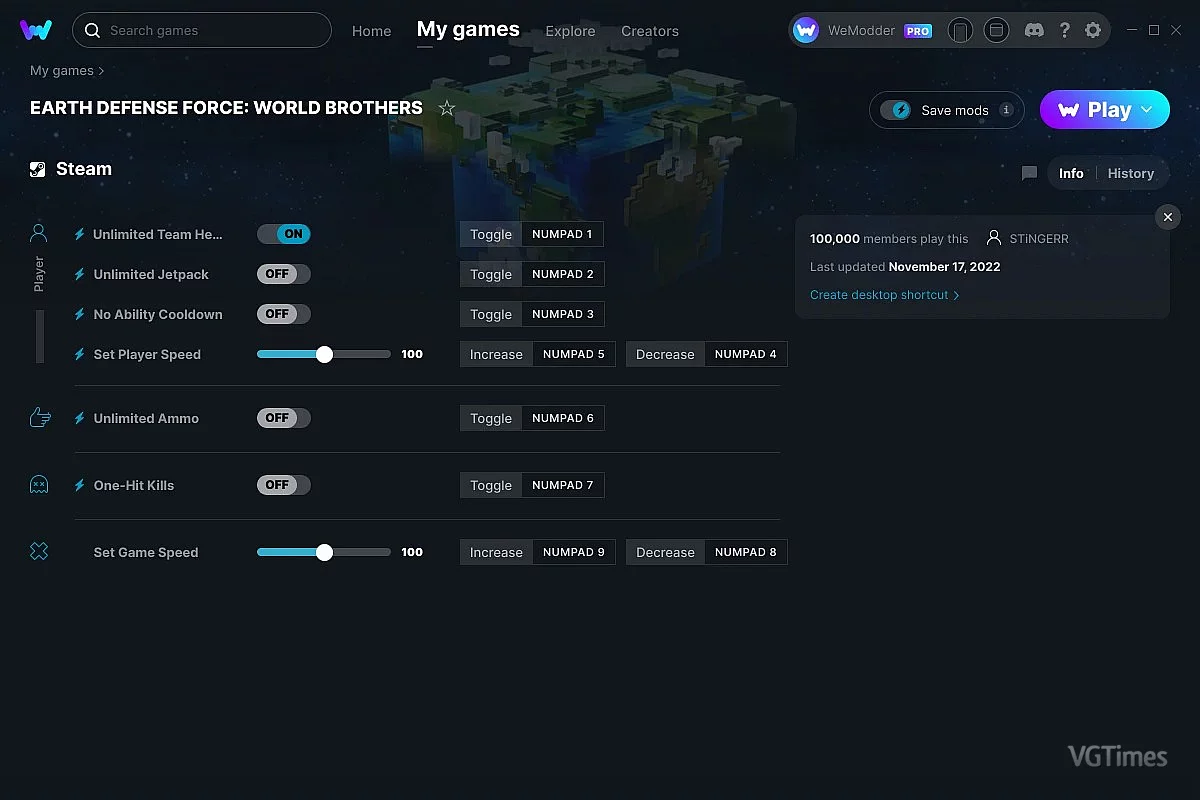The image size is (1200, 800).
Task: Click lightning icon beside One-Hit Kills
Action: [x=80, y=485]
